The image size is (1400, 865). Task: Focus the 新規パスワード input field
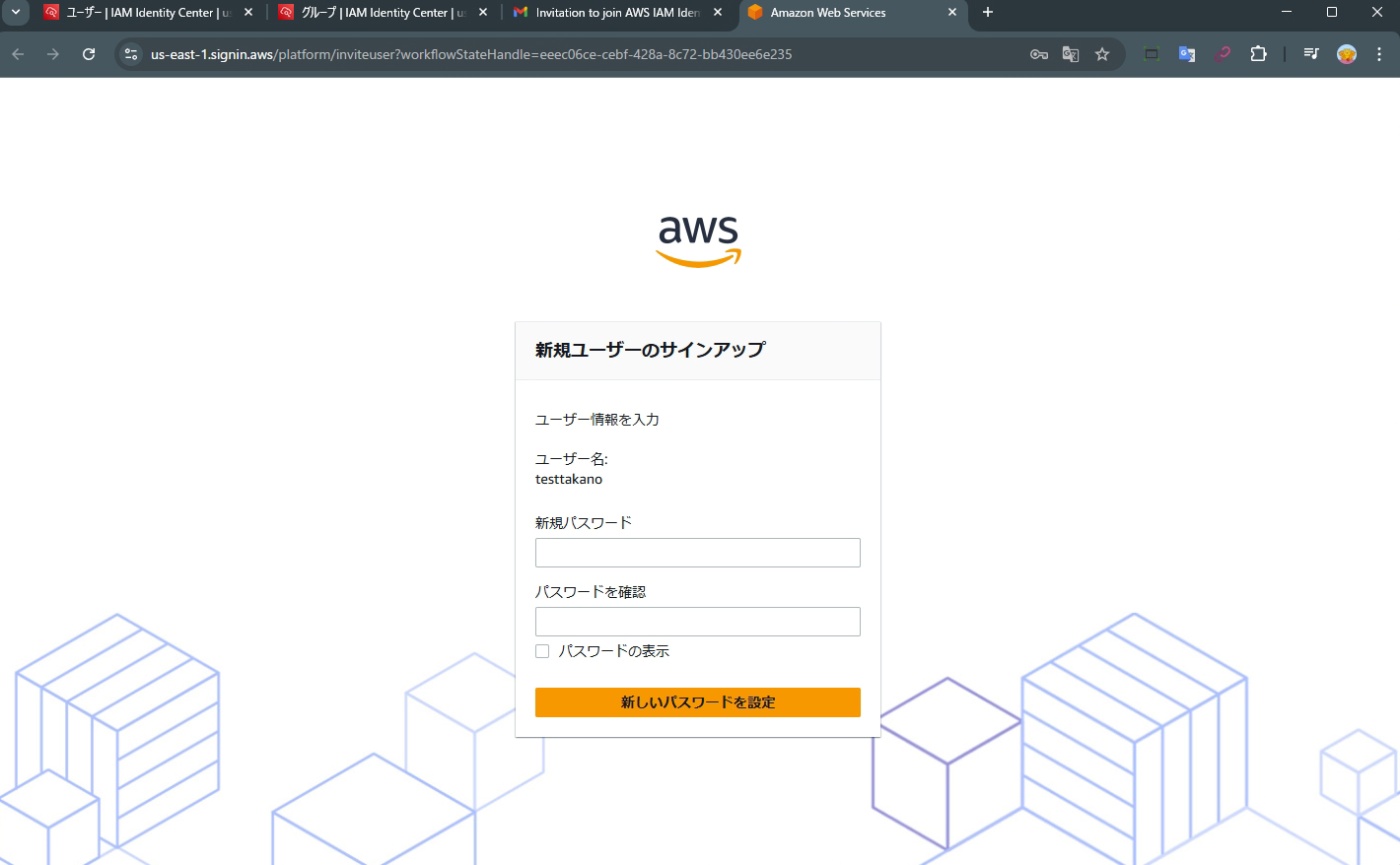(x=698, y=553)
